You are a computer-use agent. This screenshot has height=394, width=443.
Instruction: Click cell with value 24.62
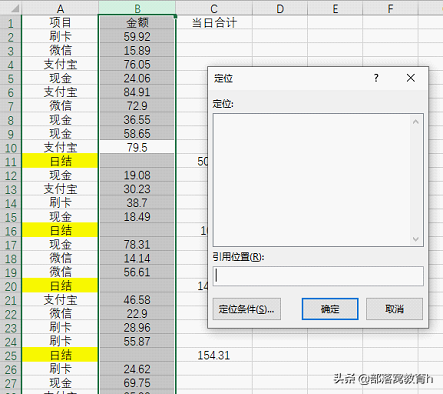137,369
